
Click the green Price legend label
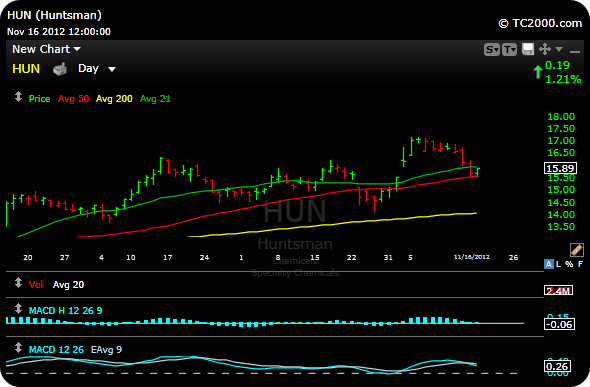click(x=40, y=99)
